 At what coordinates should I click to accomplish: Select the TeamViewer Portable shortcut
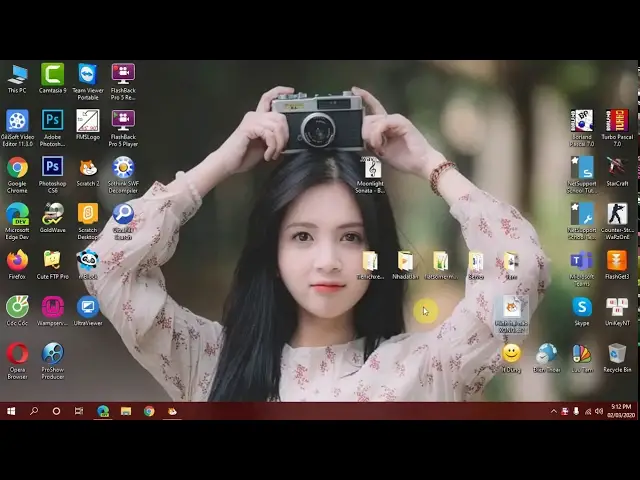point(88,82)
